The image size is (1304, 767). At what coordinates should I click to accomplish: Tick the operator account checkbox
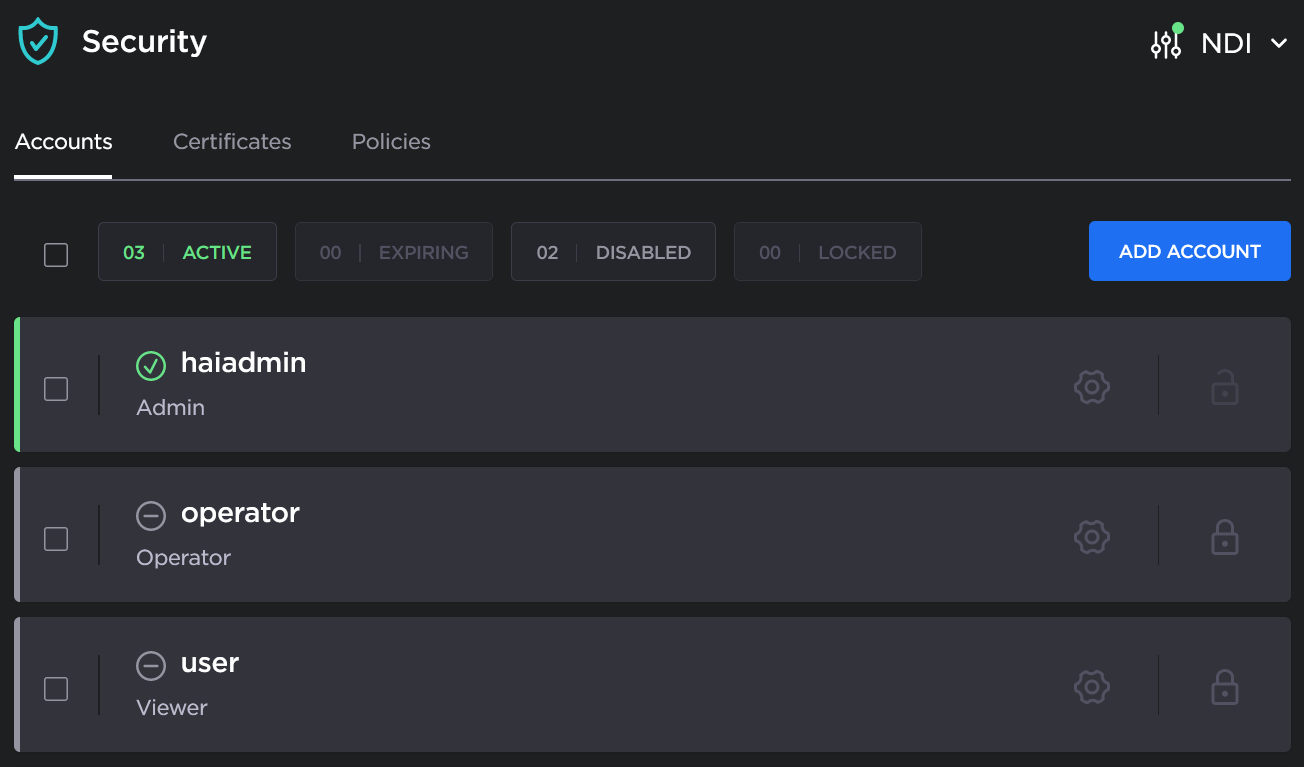click(x=56, y=539)
